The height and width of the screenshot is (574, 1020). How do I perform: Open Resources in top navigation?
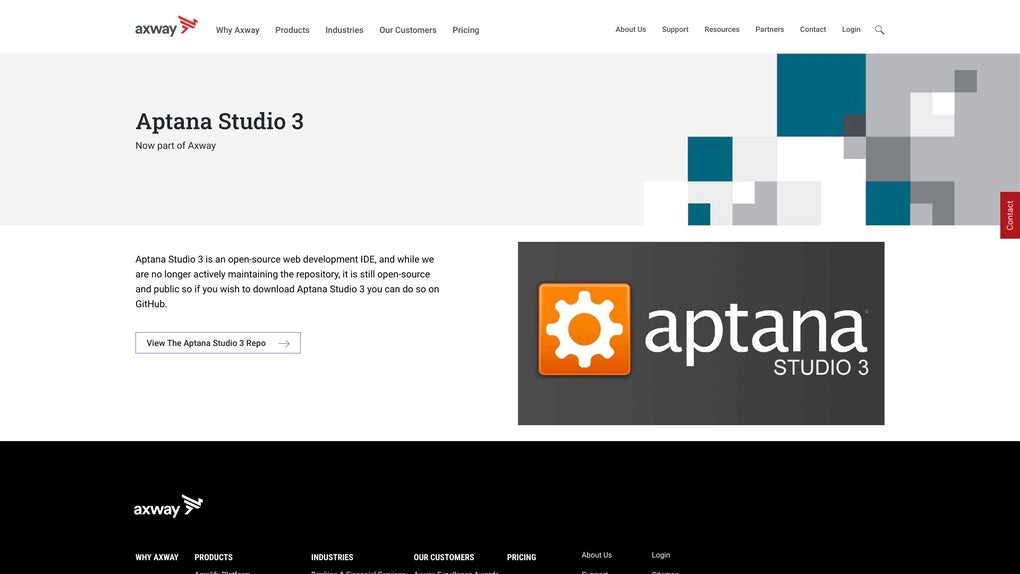click(x=721, y=29)
